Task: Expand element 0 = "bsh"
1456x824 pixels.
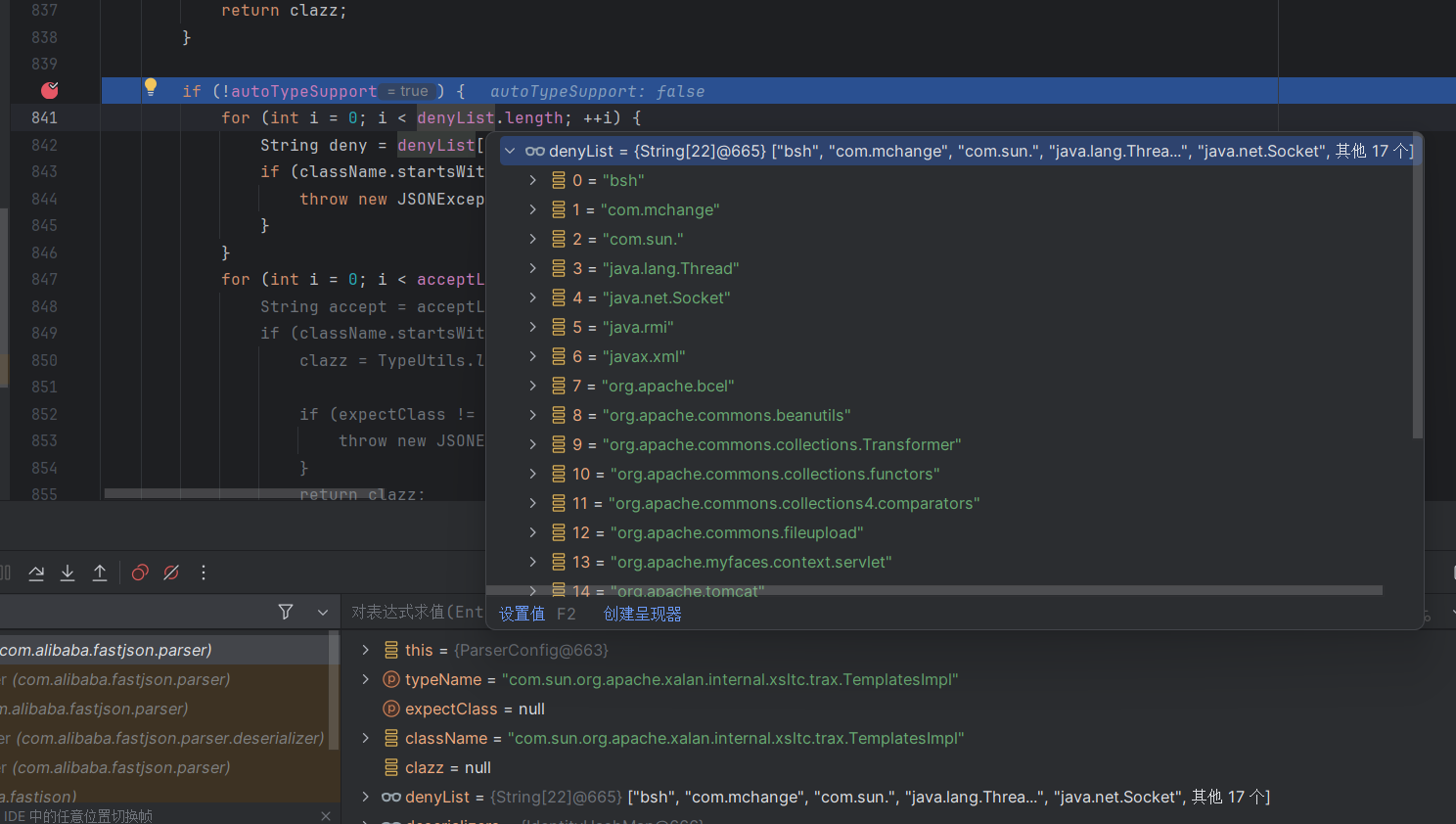Action: pos(533,180)
